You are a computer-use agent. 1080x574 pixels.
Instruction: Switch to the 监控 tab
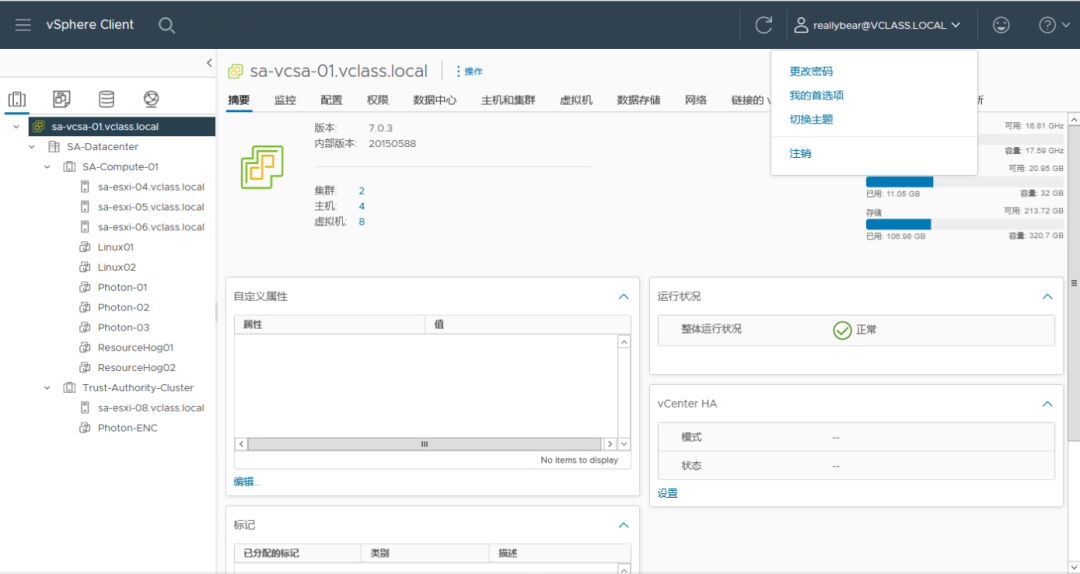click(284, 100)
